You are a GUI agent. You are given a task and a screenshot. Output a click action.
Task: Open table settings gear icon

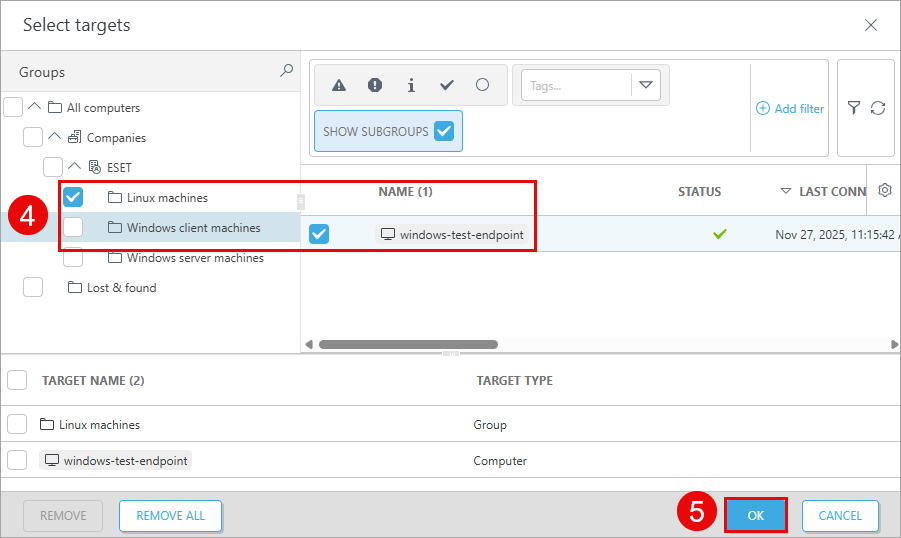[884, 191]
